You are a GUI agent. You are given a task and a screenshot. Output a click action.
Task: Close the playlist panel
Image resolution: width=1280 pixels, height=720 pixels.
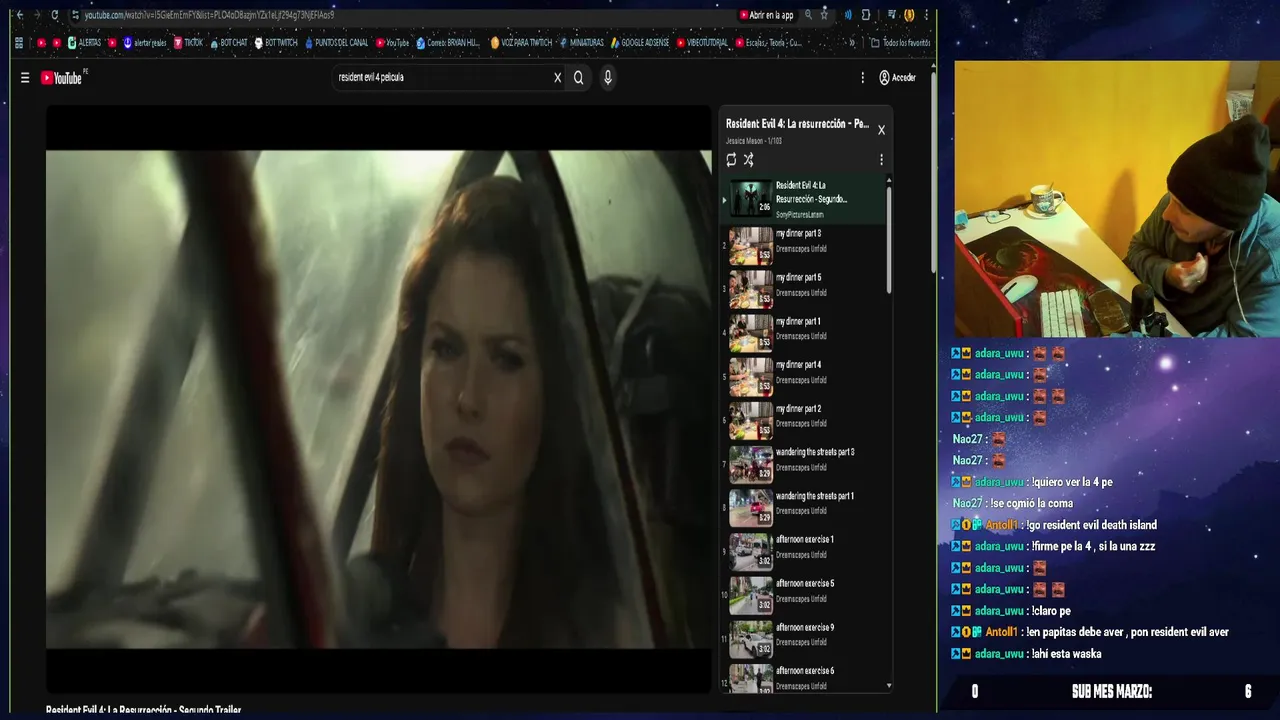point(881,130)
